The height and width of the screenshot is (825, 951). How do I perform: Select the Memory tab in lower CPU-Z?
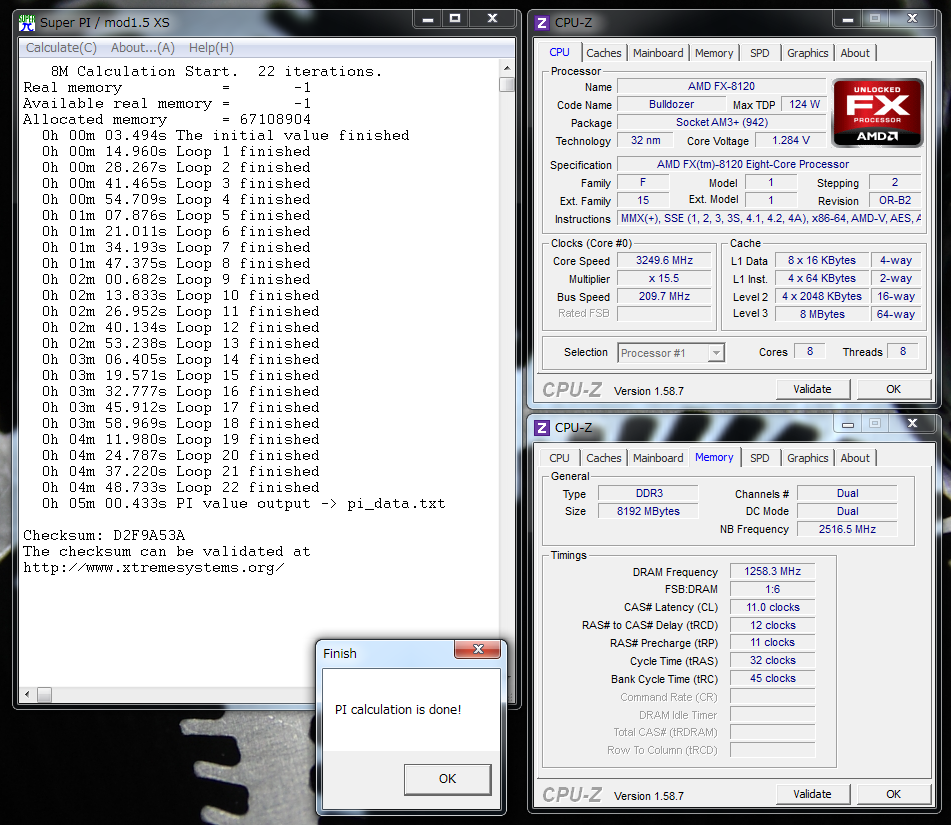(714, 457)
